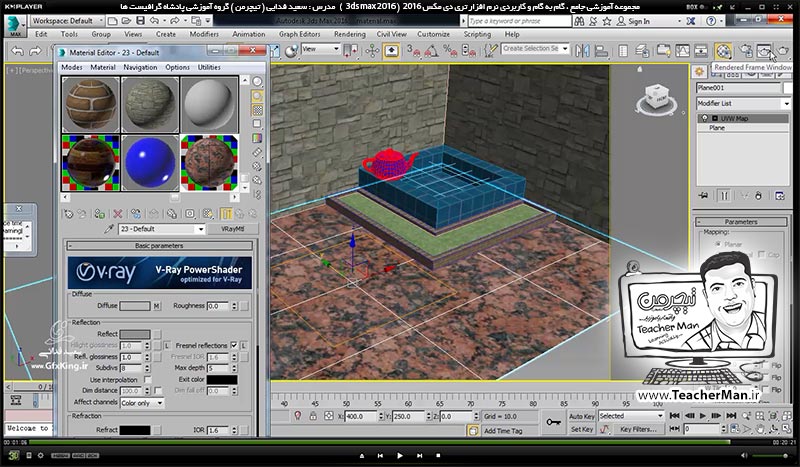Click the main toolbar Undo arrow
The height and width of the screenshot is (467, 800).
coord(17,51)
